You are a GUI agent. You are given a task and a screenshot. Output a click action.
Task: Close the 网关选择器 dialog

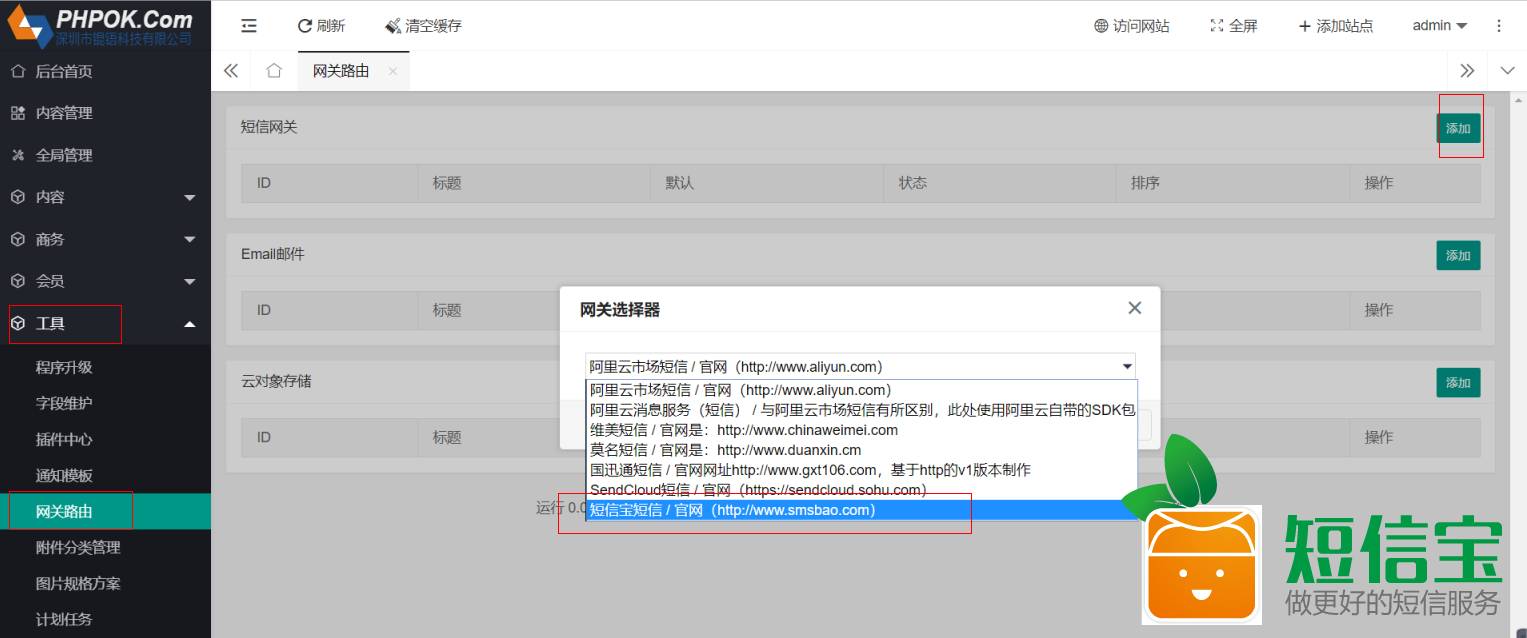1134,308
